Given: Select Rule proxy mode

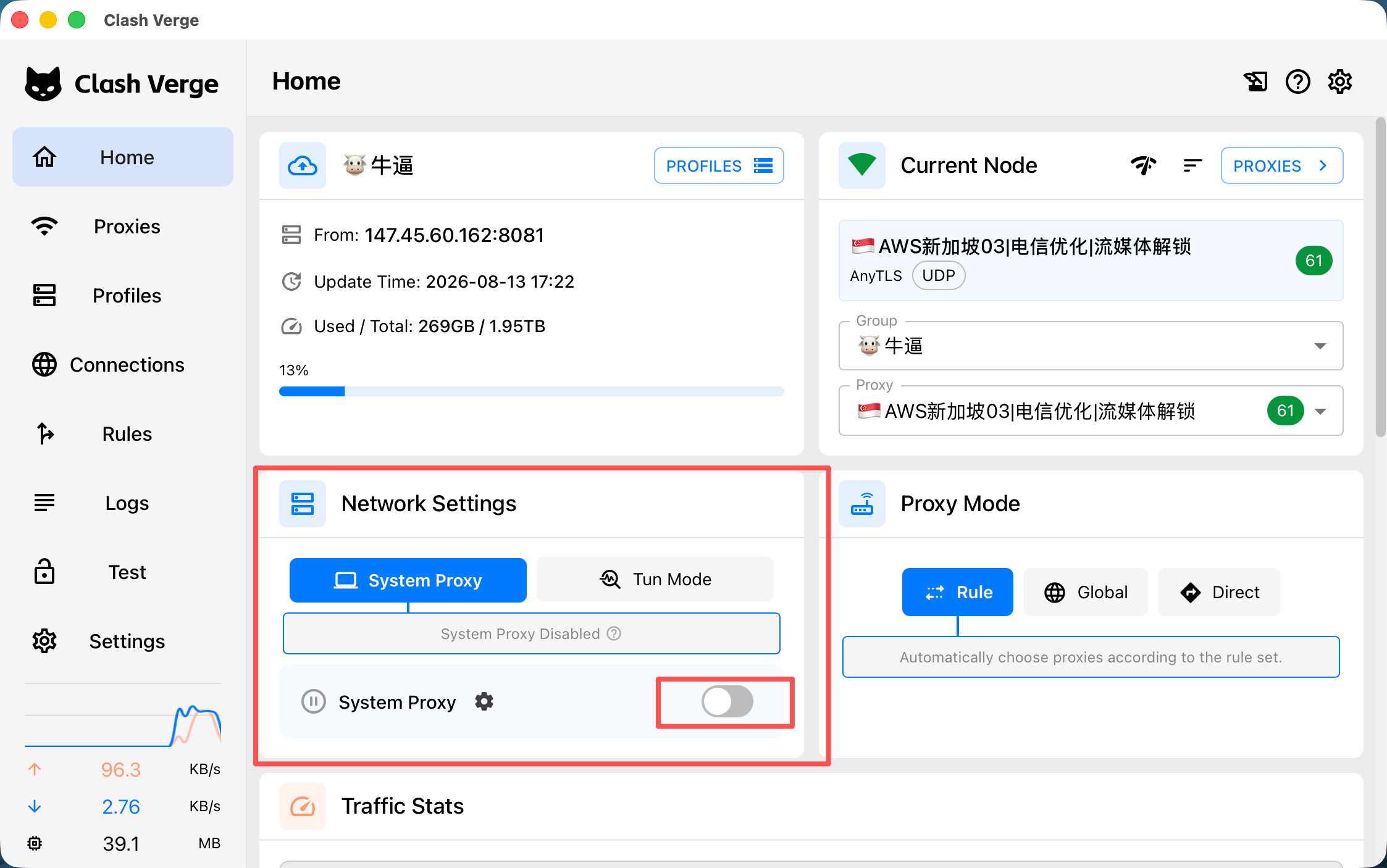Looking at the screenshot, I should 958,592.
